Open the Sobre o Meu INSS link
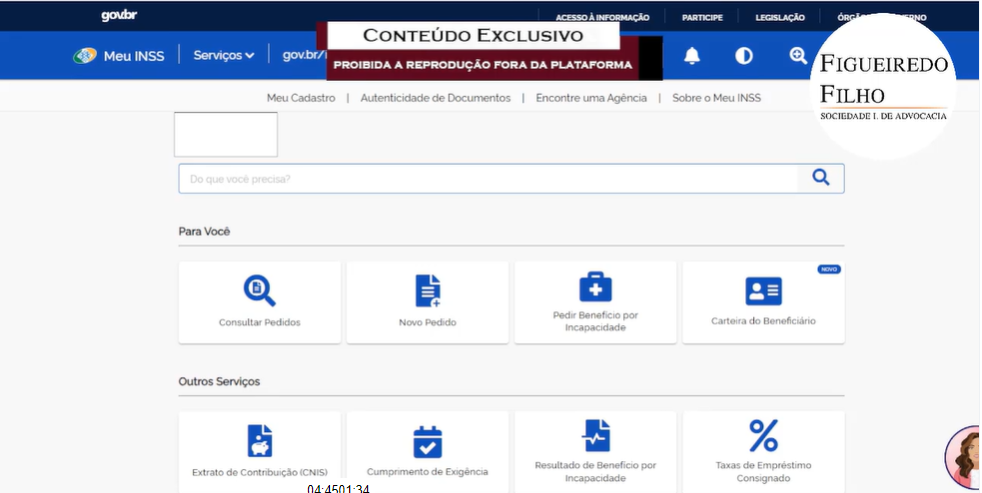The width and height of the screenshot is (982, 493). [x=716, y=98]
